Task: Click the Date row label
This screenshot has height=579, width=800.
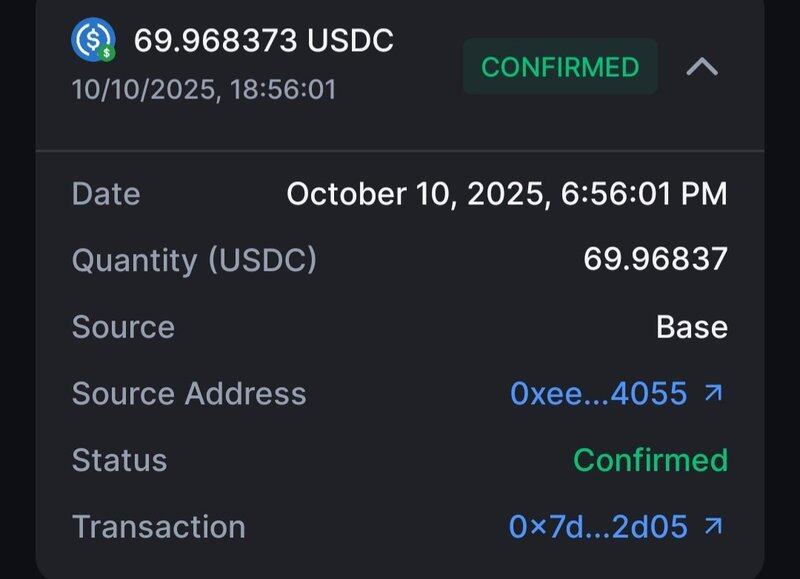Action: point(106,193)
